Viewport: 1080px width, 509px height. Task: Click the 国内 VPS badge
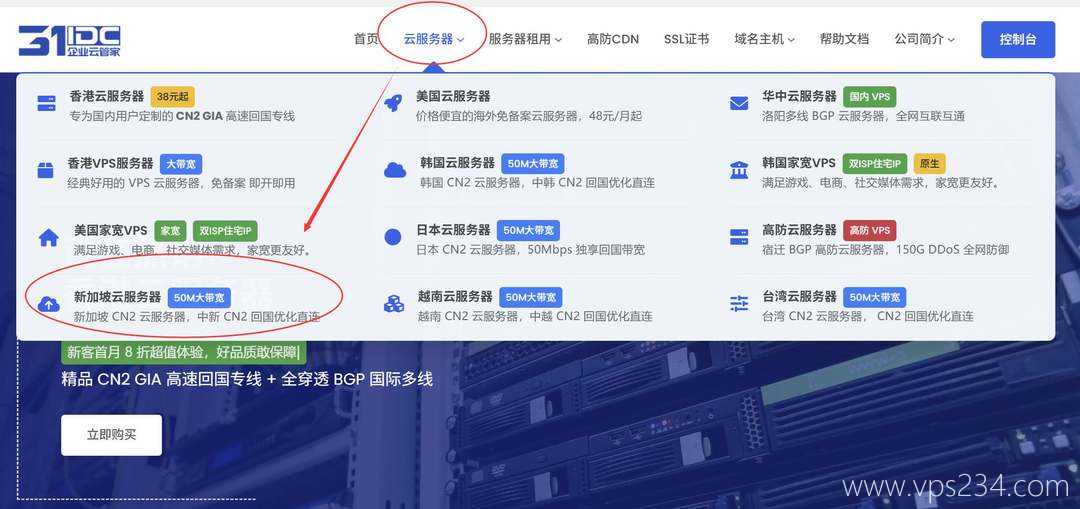click(870, 96)
